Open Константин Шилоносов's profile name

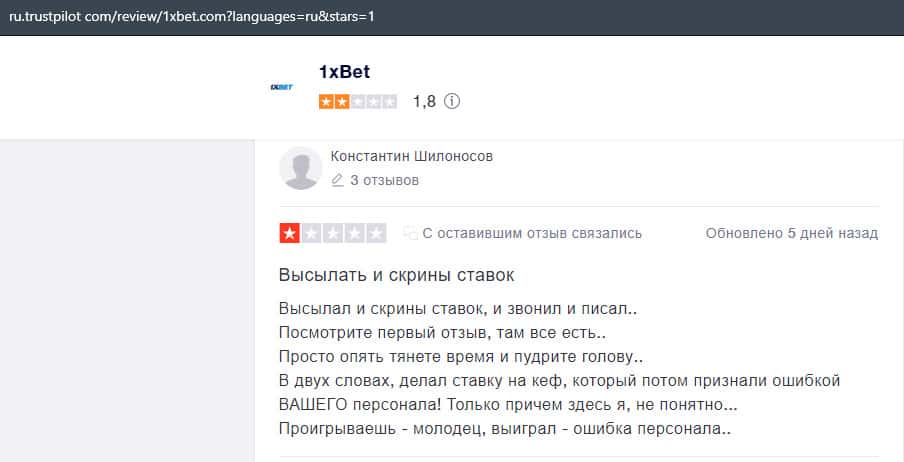click(411, 157)
